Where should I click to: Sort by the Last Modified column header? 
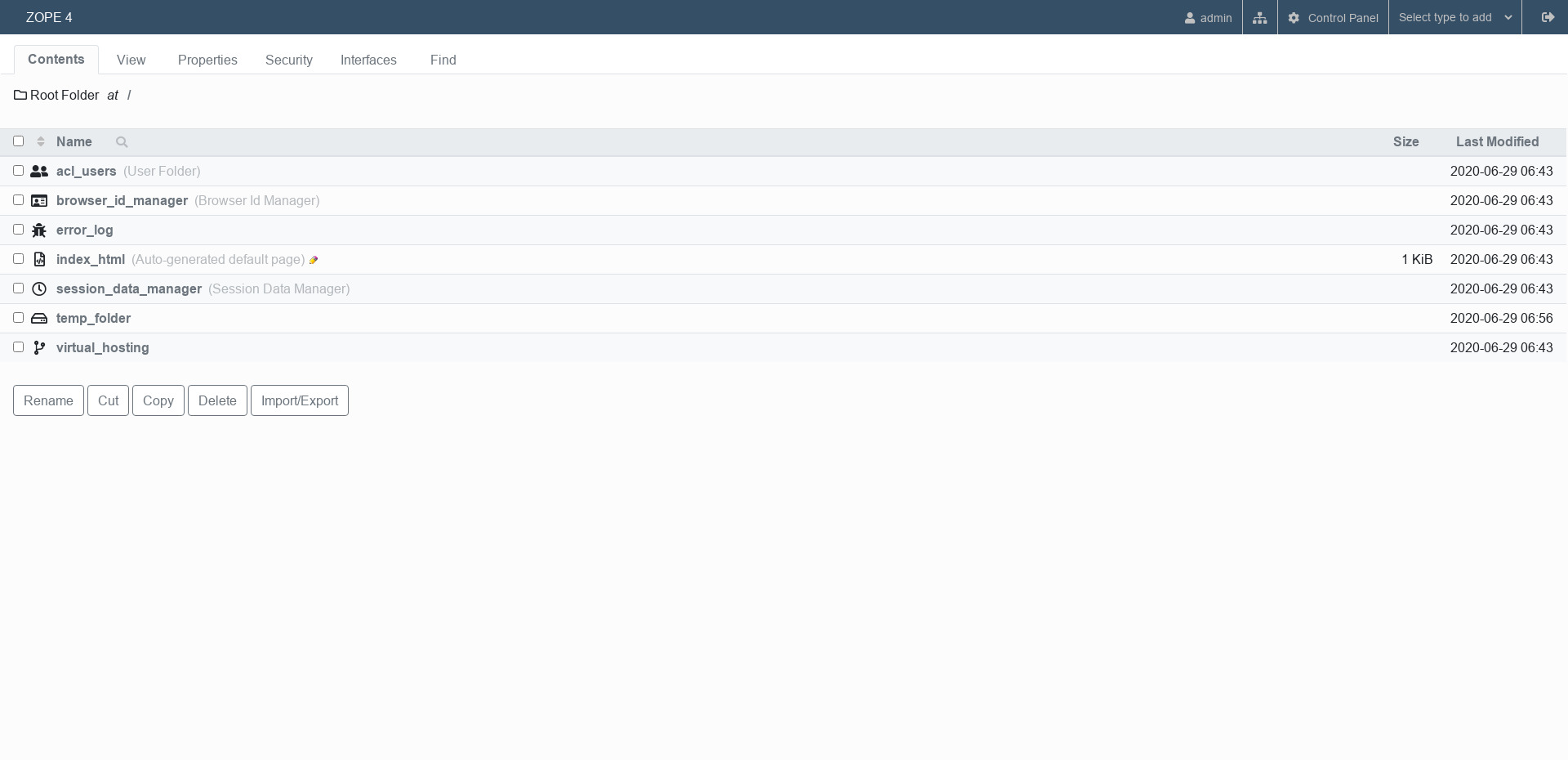[1496, 142]
